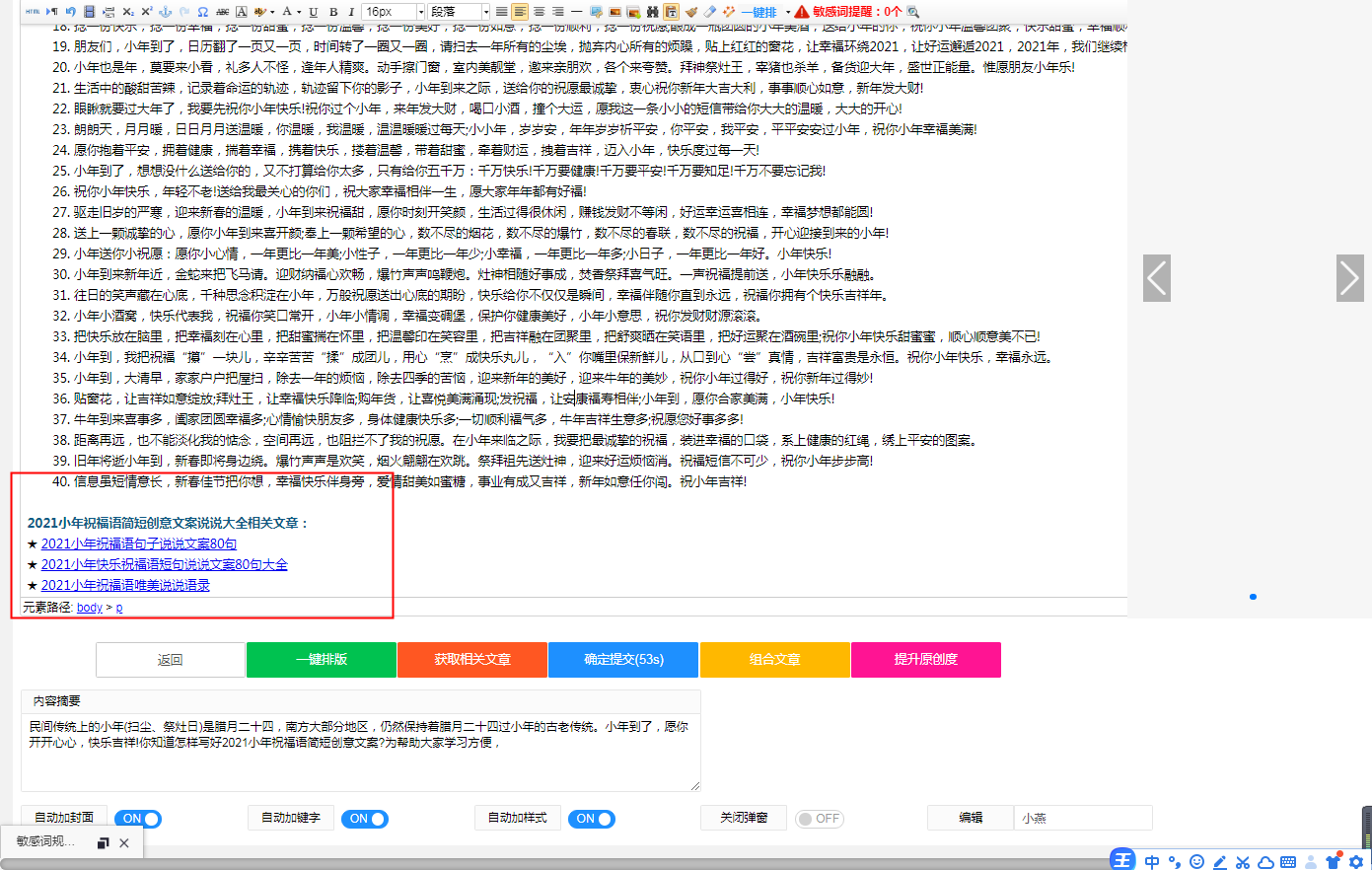Insert special character with the omega icon

[x=202, y=12]
